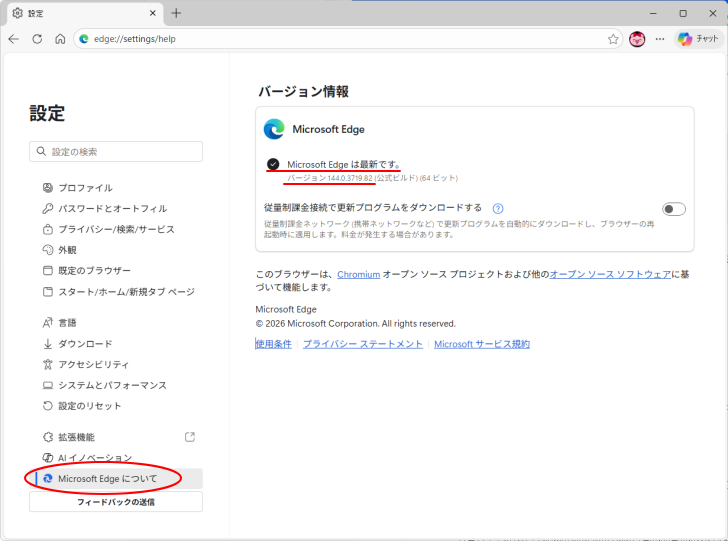This screenshot has width=728, height=541.
Task: Add page to favorites star icon
Action: click(x=613, y=39)
